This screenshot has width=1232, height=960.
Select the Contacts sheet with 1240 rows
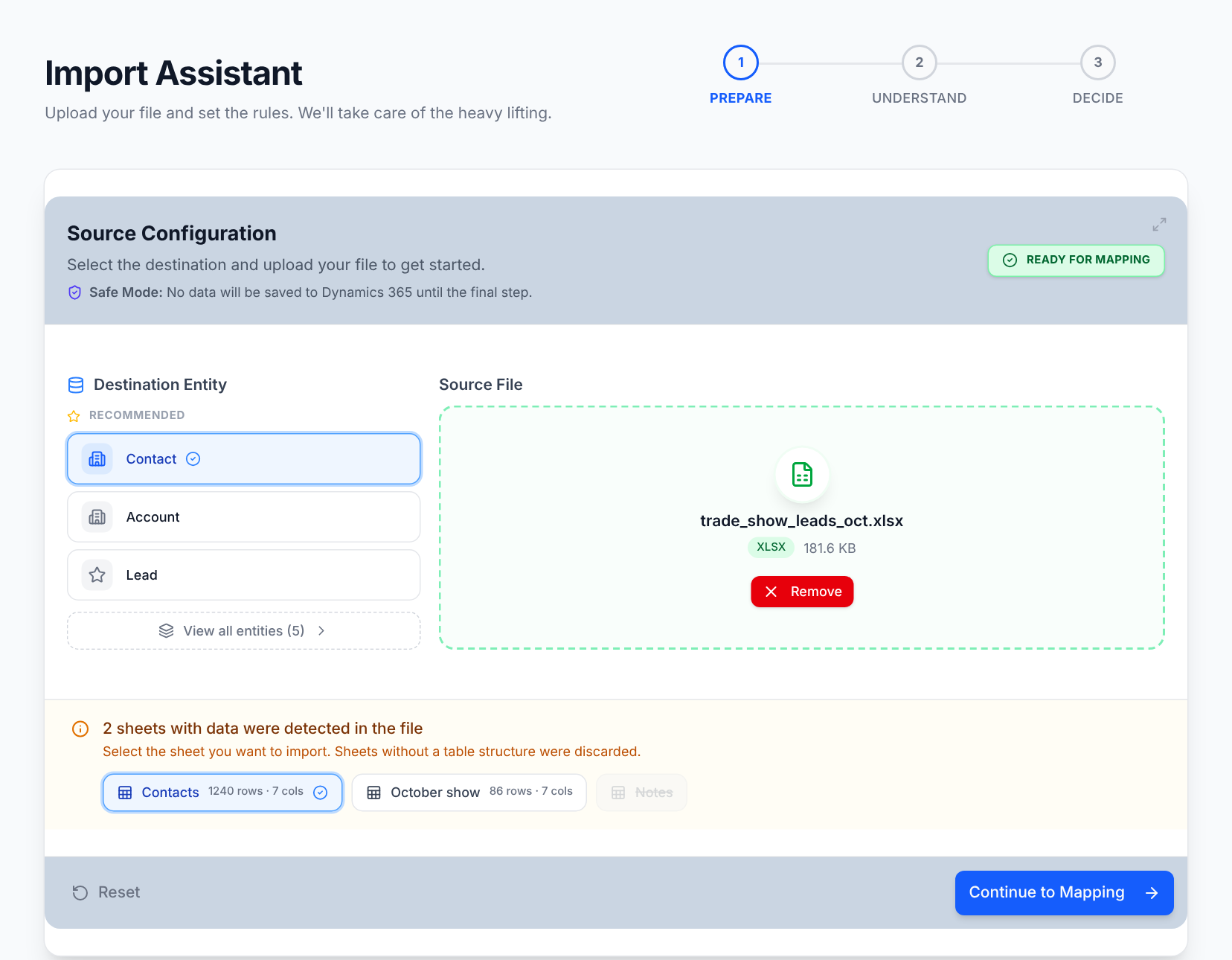click(x=222, y=793)
